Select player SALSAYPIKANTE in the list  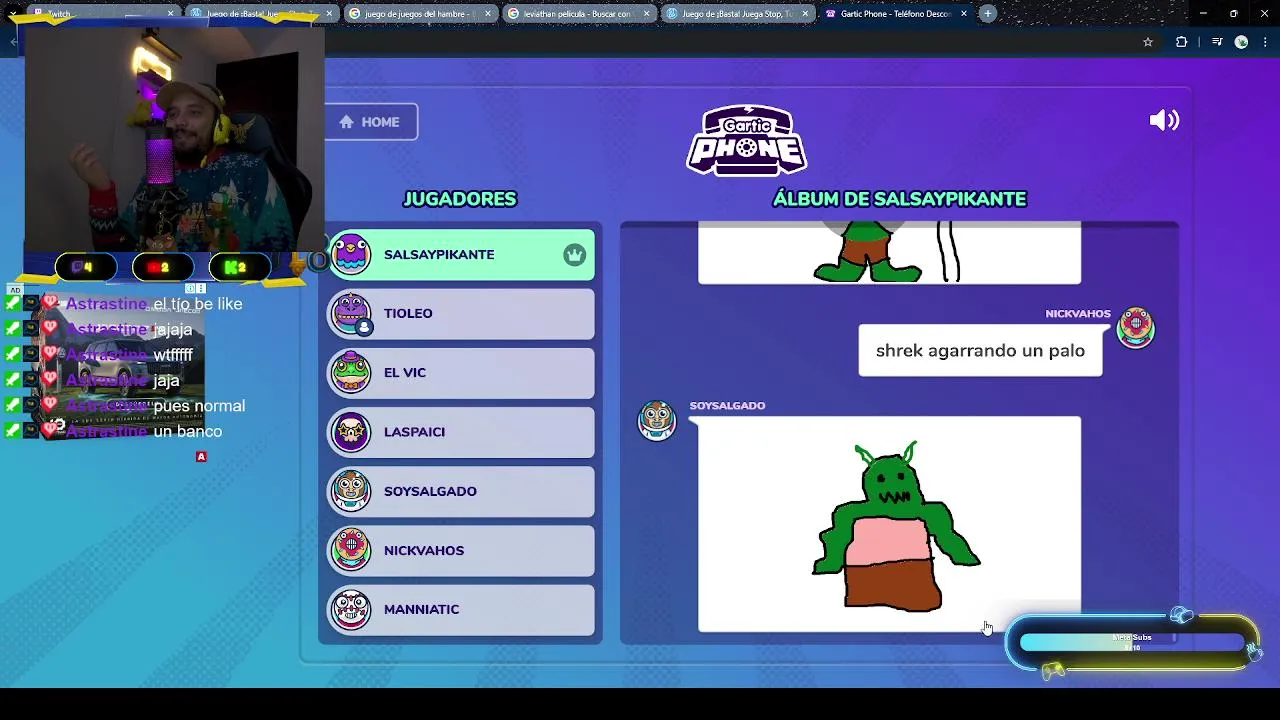461,255
